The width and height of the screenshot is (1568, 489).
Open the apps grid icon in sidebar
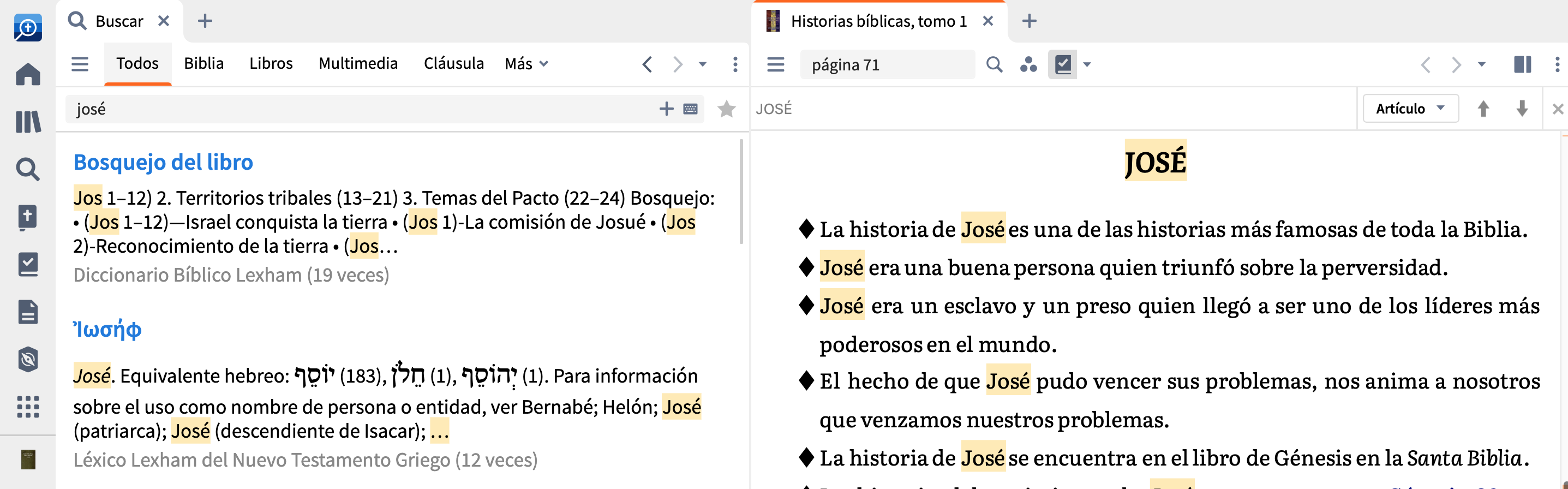[x=28, y=406]
